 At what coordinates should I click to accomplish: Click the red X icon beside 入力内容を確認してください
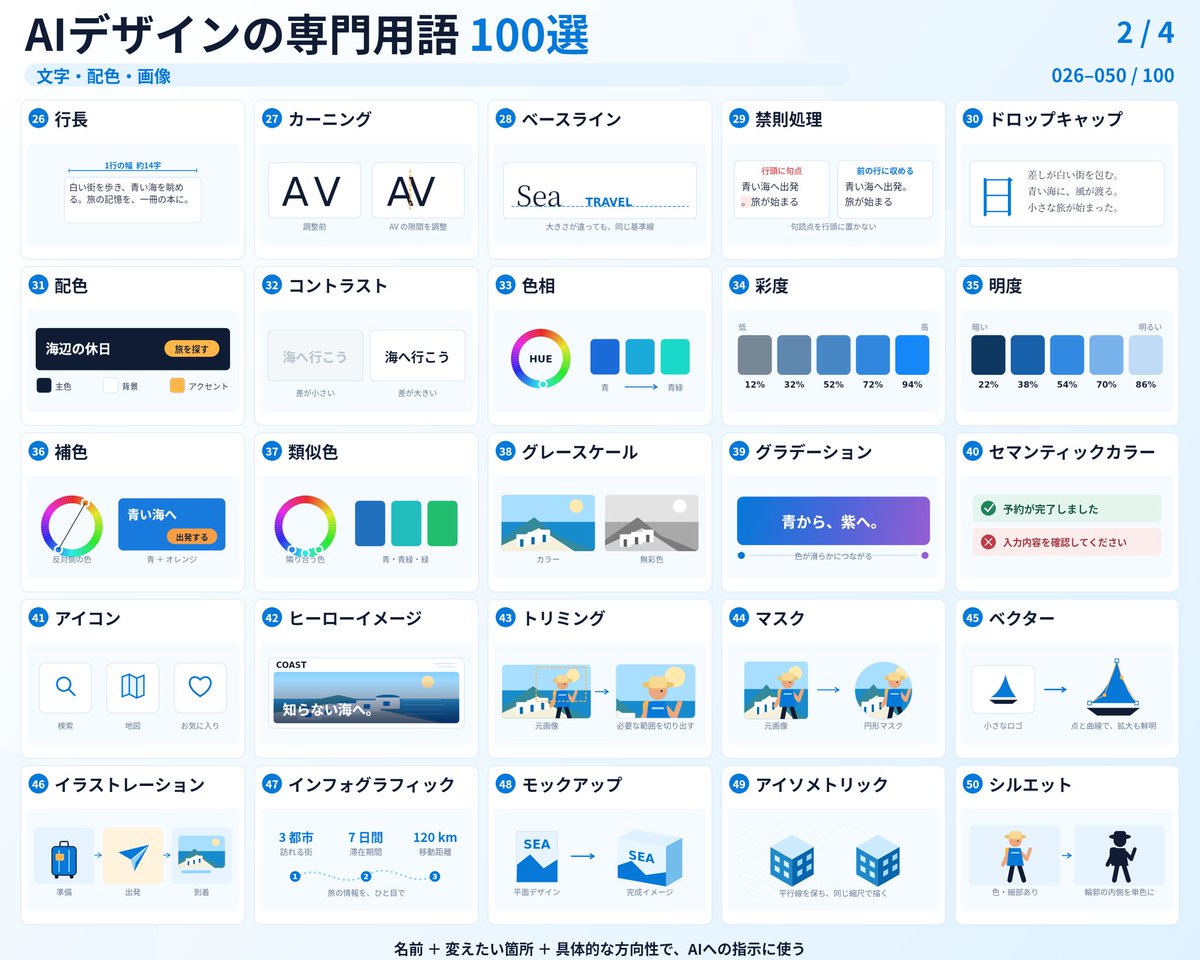(988, 542)
